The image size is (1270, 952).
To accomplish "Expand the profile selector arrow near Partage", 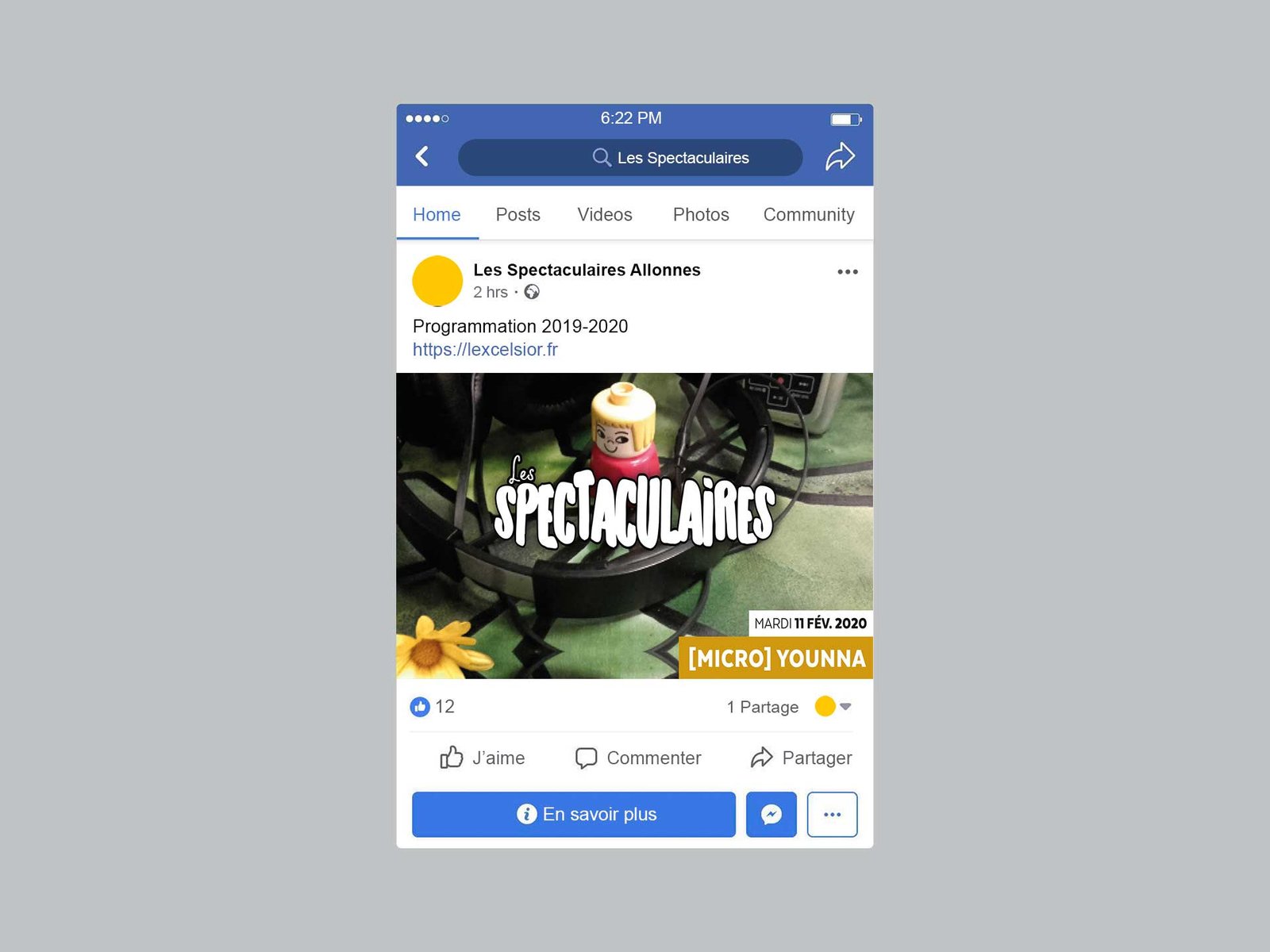I will (845, 706).
